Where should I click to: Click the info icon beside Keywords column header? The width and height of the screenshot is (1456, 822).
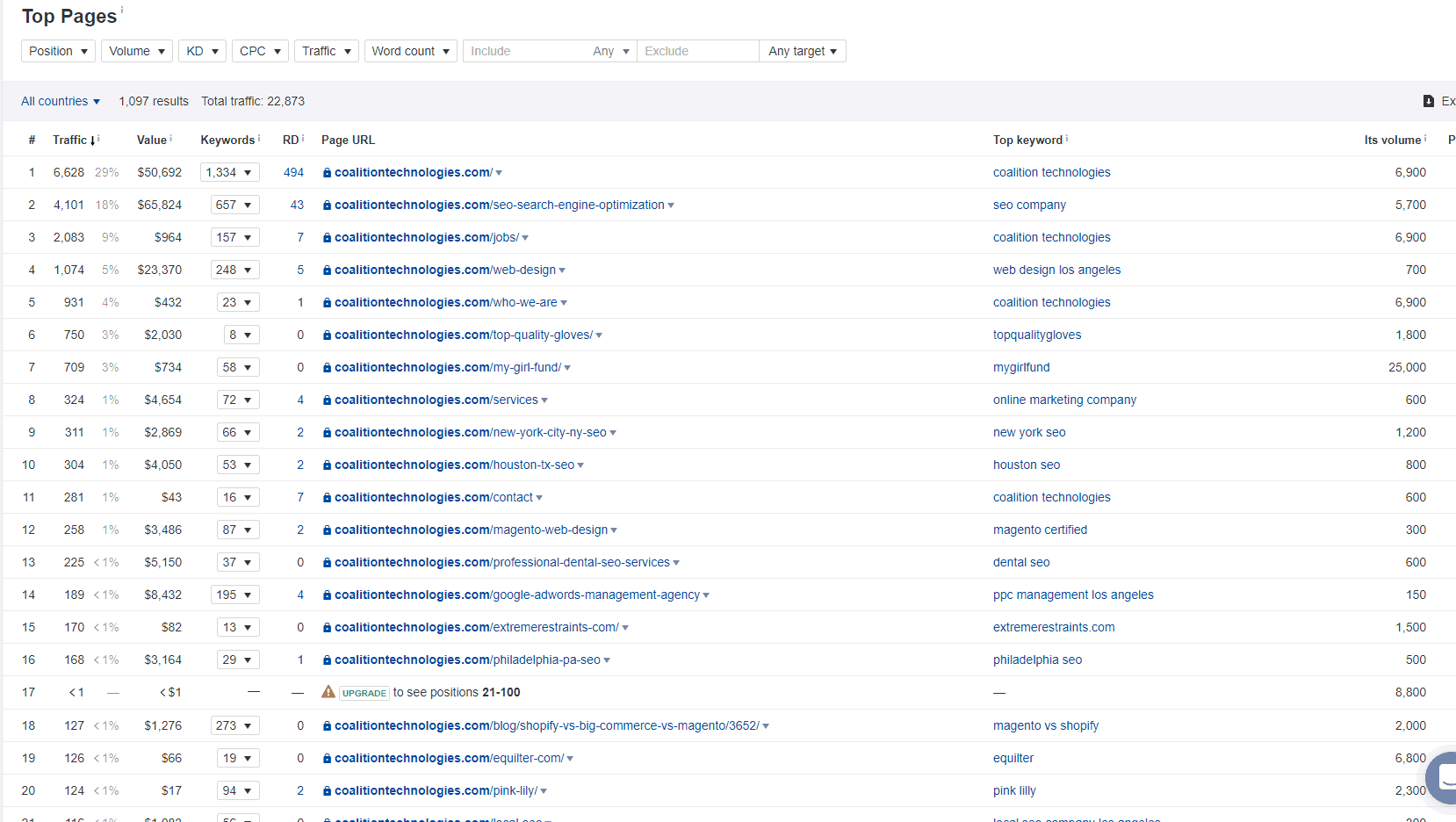pos(258,136)
